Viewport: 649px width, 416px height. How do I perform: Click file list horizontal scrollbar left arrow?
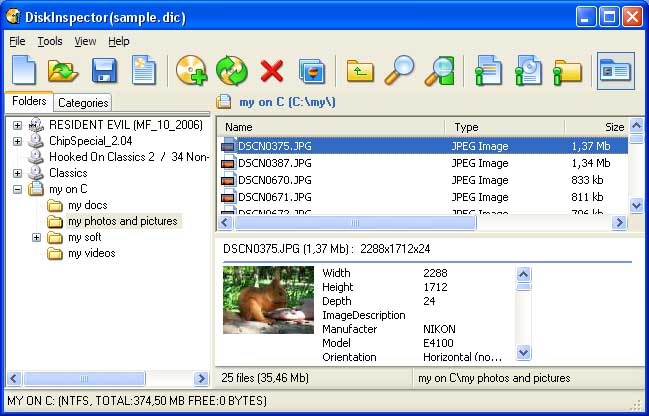click(x=225, y=223)
